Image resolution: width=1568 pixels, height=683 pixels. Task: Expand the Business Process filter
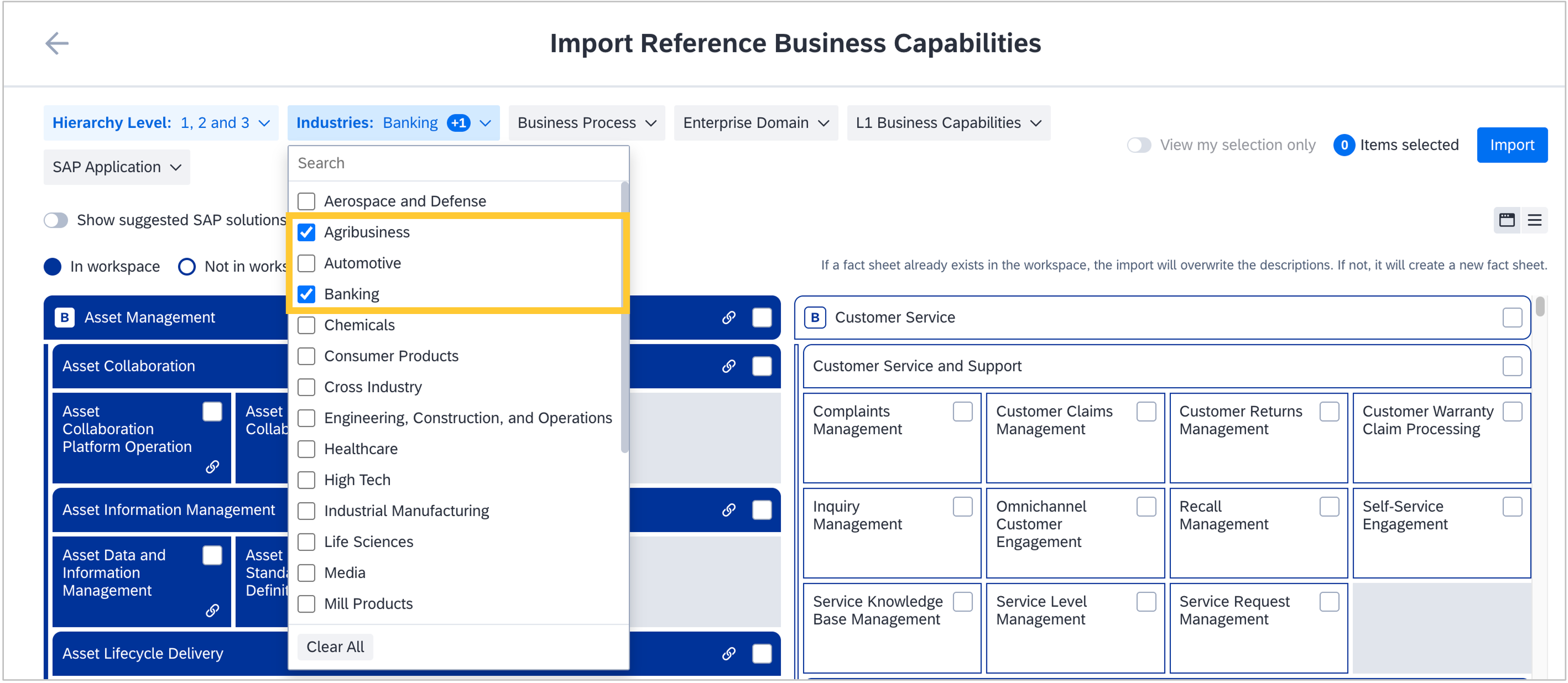coord(586,123)
